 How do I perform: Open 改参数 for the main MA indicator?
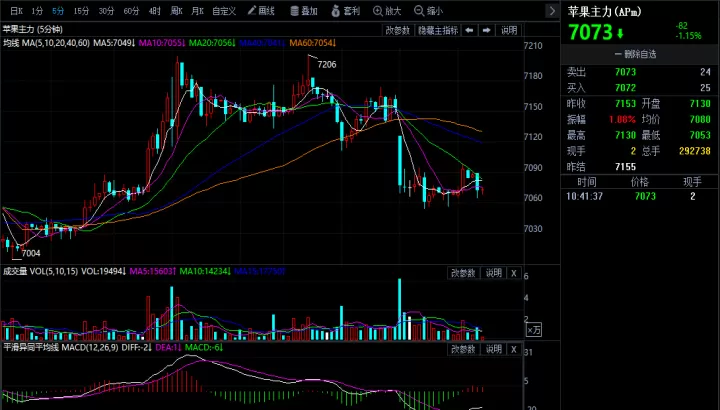pyautogui.click(x=397, y=31)
